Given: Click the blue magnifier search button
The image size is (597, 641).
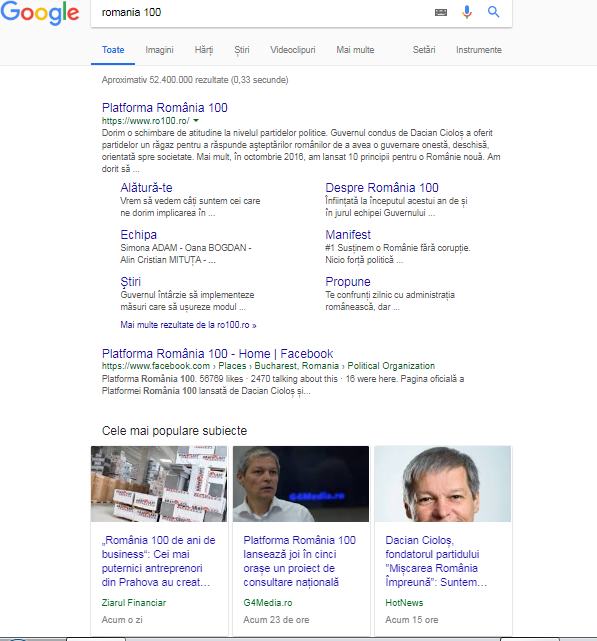Looking at the screenshot, I should tap(494, 12).
